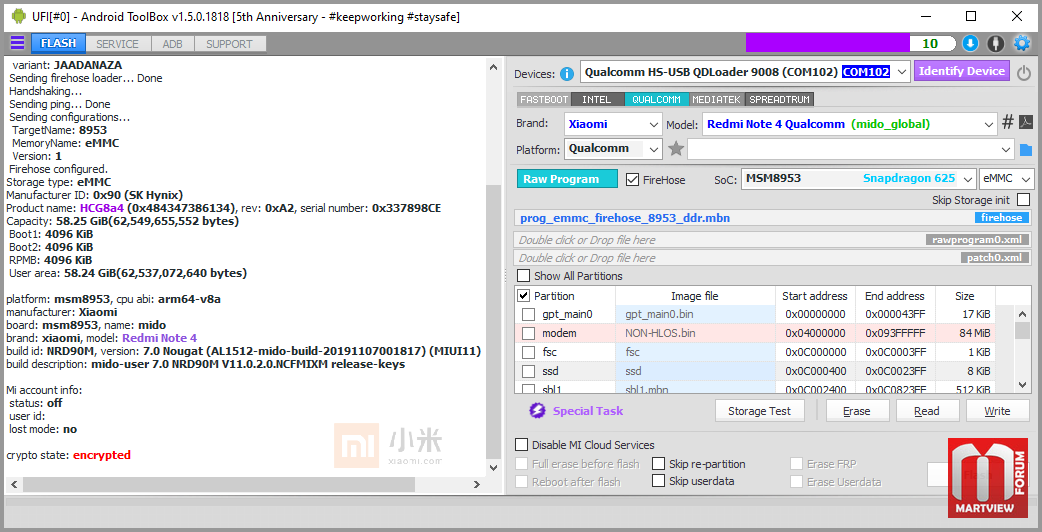The image size is (1042, 532).
Task: Switch to the ADB tab
Action: click(x=172, y=44)
